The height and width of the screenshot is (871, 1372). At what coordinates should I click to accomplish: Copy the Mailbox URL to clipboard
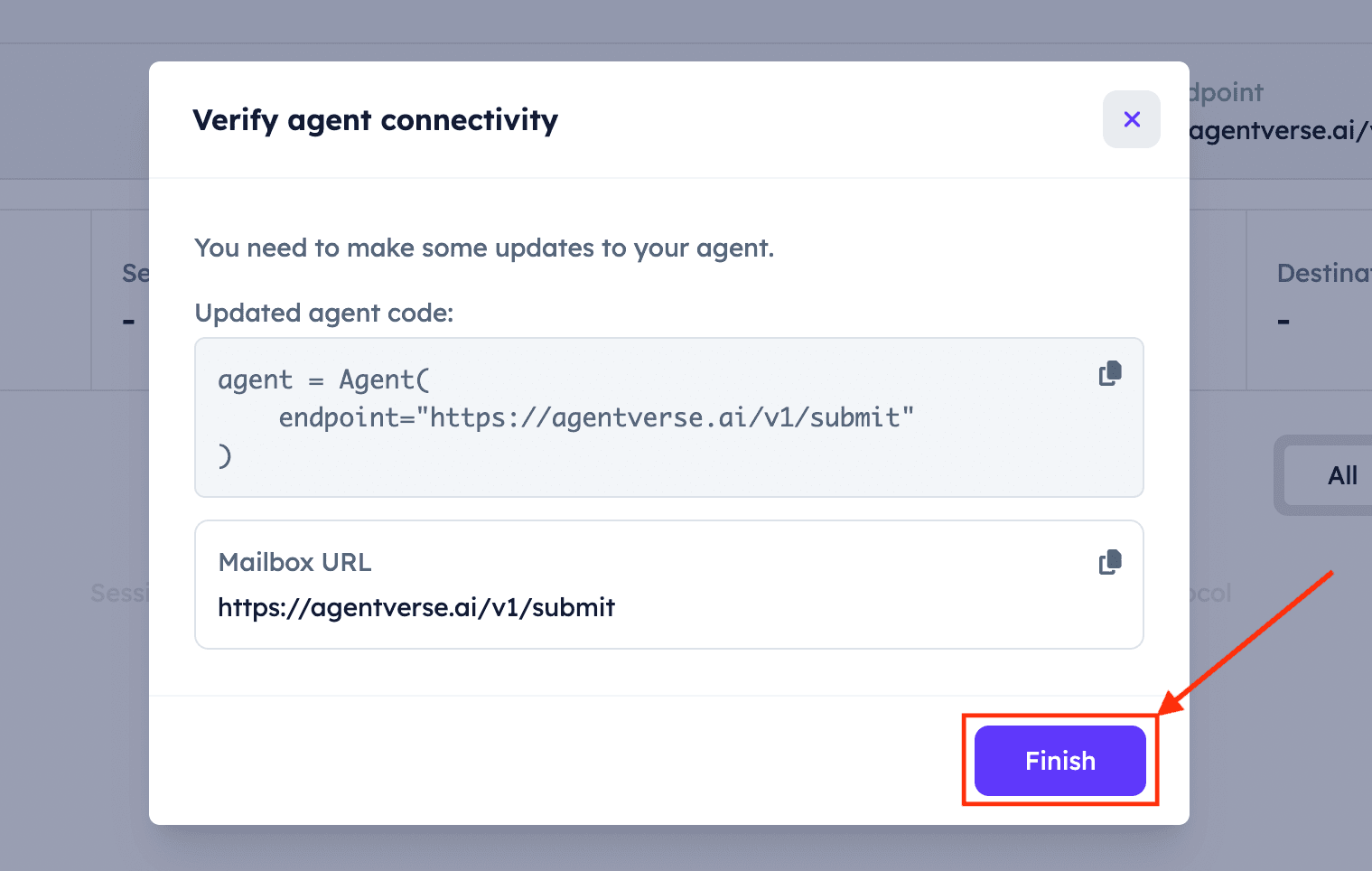(1110, 562)
